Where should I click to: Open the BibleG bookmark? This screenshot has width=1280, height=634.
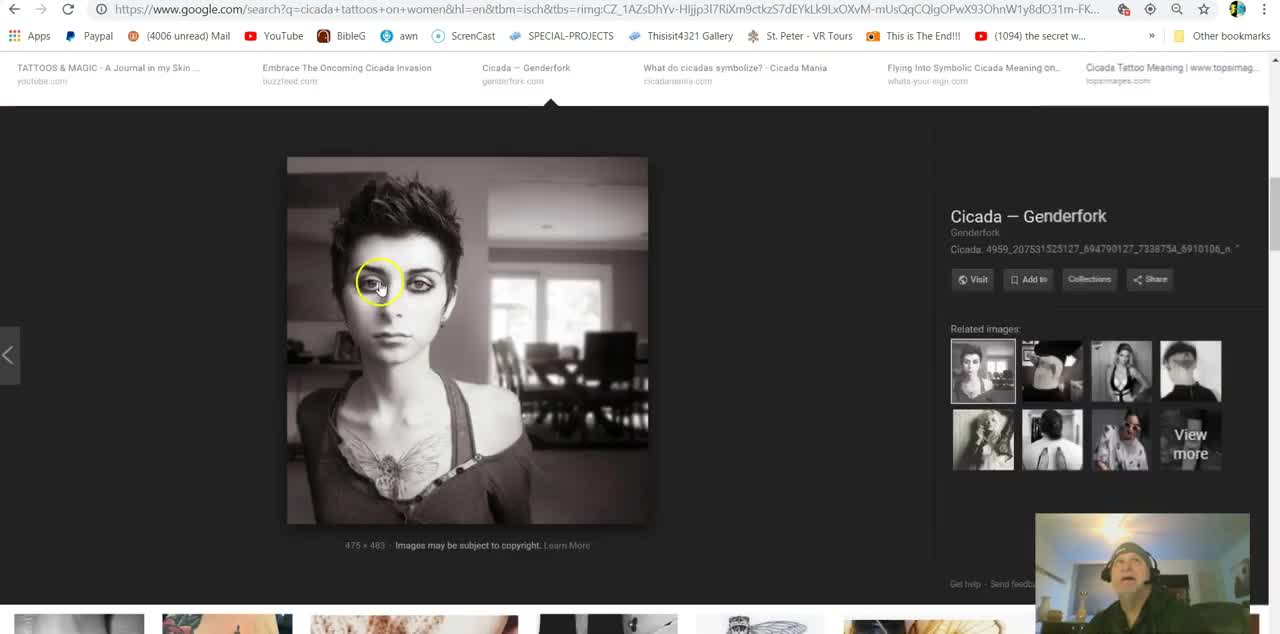[341, 36]
